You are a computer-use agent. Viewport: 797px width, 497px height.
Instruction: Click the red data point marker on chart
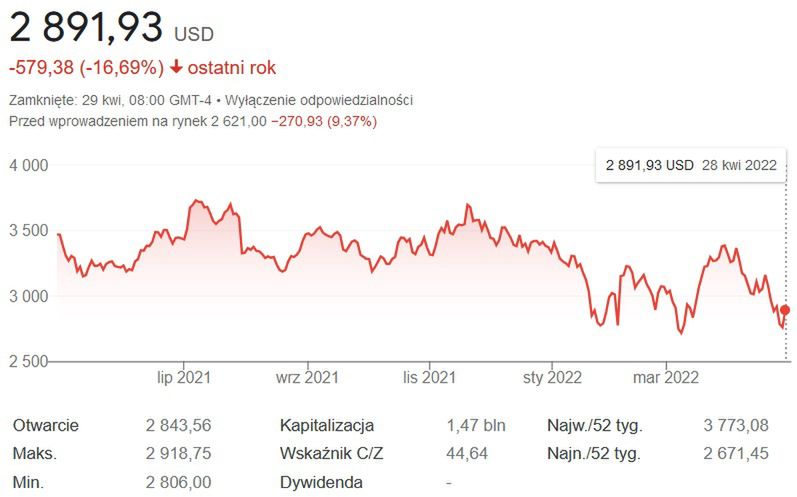(785, 310)
